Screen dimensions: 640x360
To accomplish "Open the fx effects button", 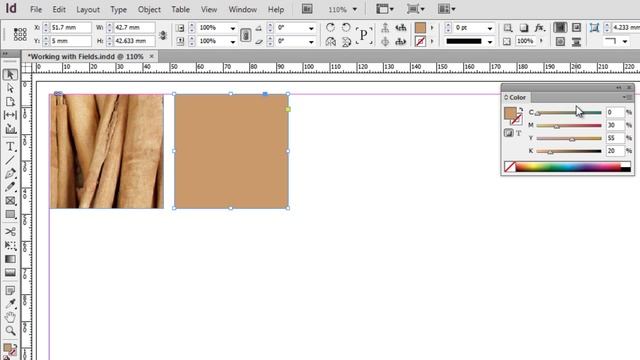I will 540,28.
